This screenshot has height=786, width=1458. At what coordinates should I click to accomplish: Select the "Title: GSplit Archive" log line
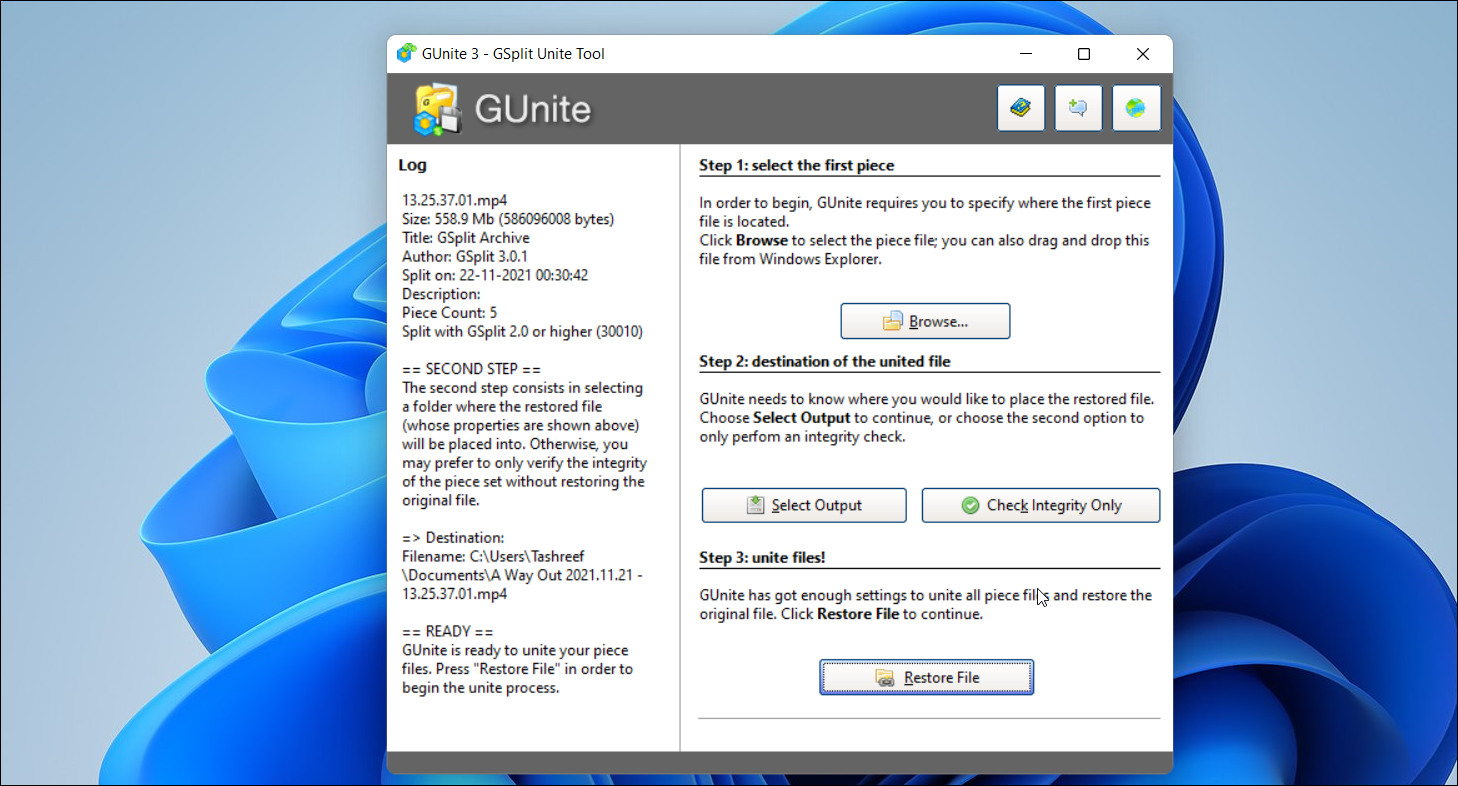466,238
